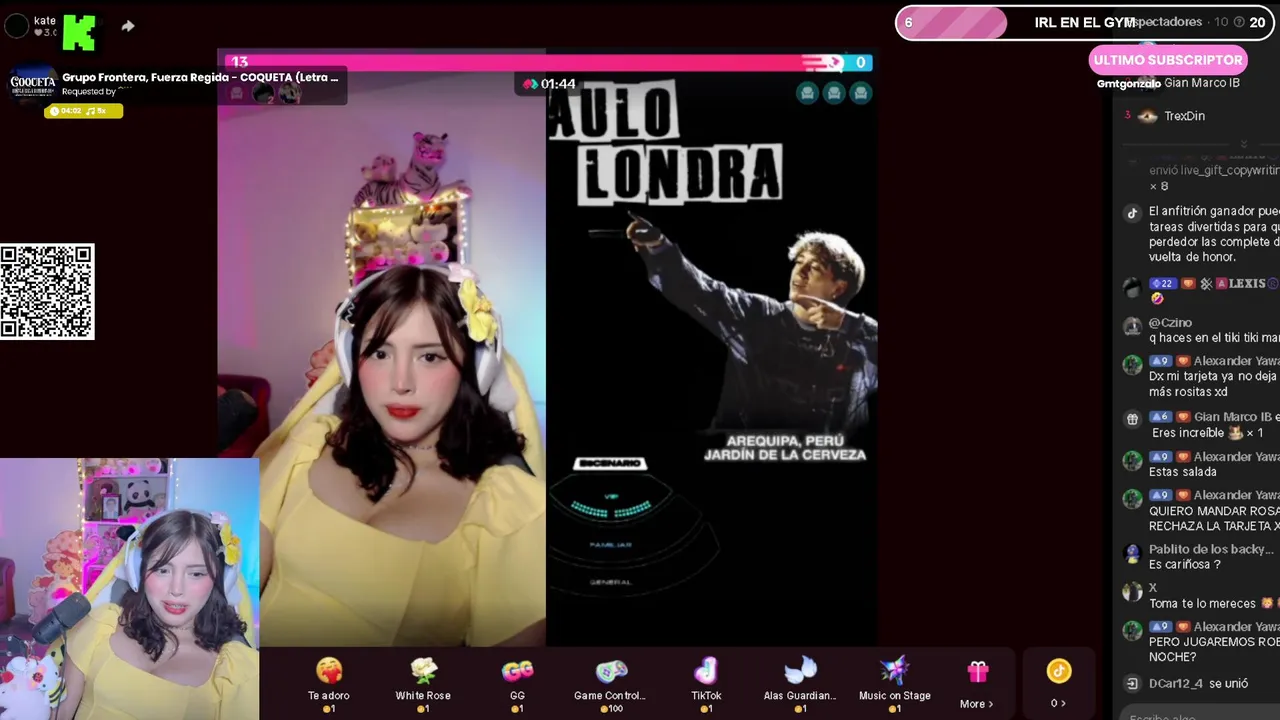The image size is (1280, 720).
Task: Send the TikTok gift
Action: coord(706,683)
